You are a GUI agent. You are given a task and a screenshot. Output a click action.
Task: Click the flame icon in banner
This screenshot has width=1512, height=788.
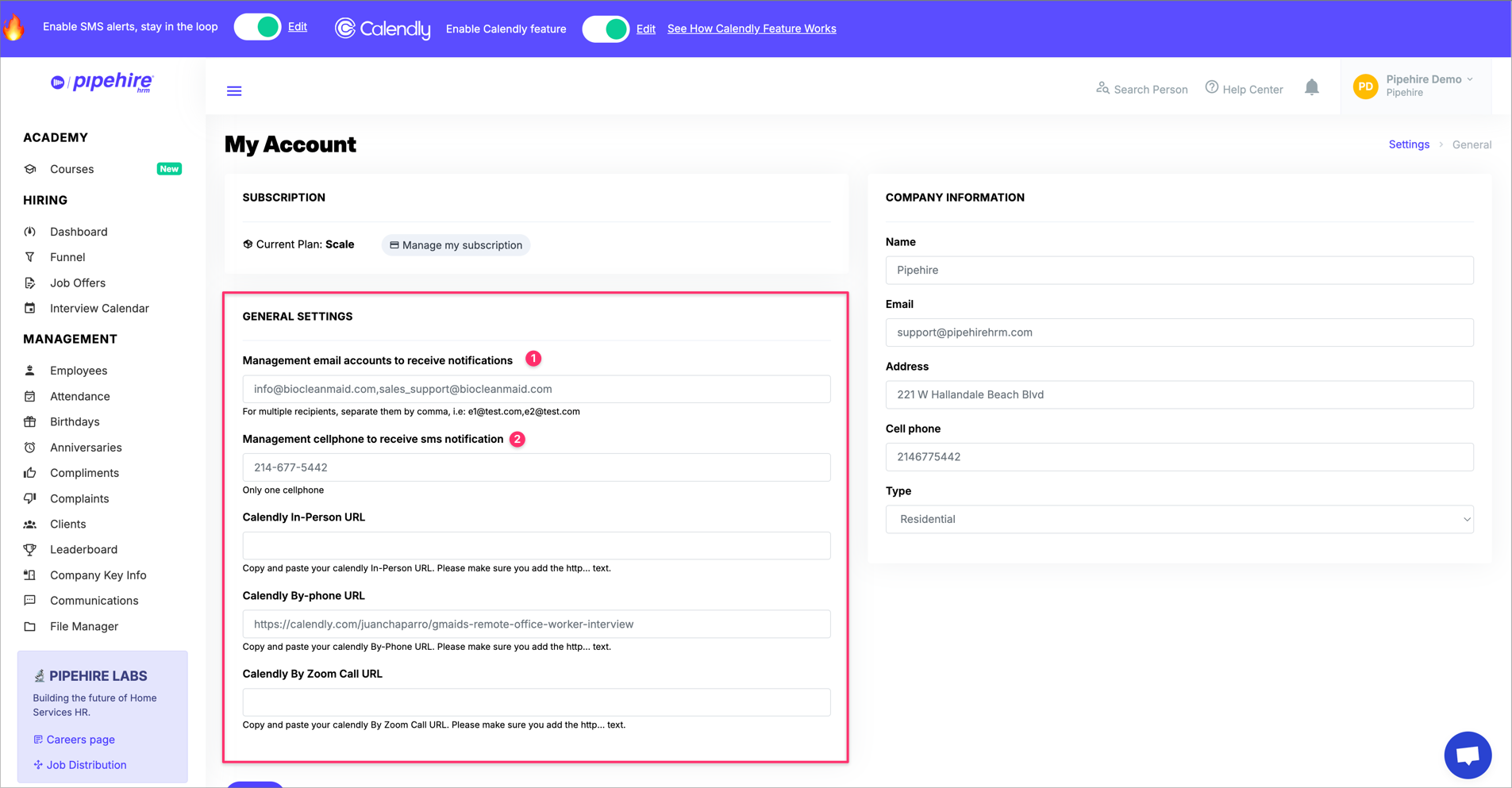click(14, 27)
